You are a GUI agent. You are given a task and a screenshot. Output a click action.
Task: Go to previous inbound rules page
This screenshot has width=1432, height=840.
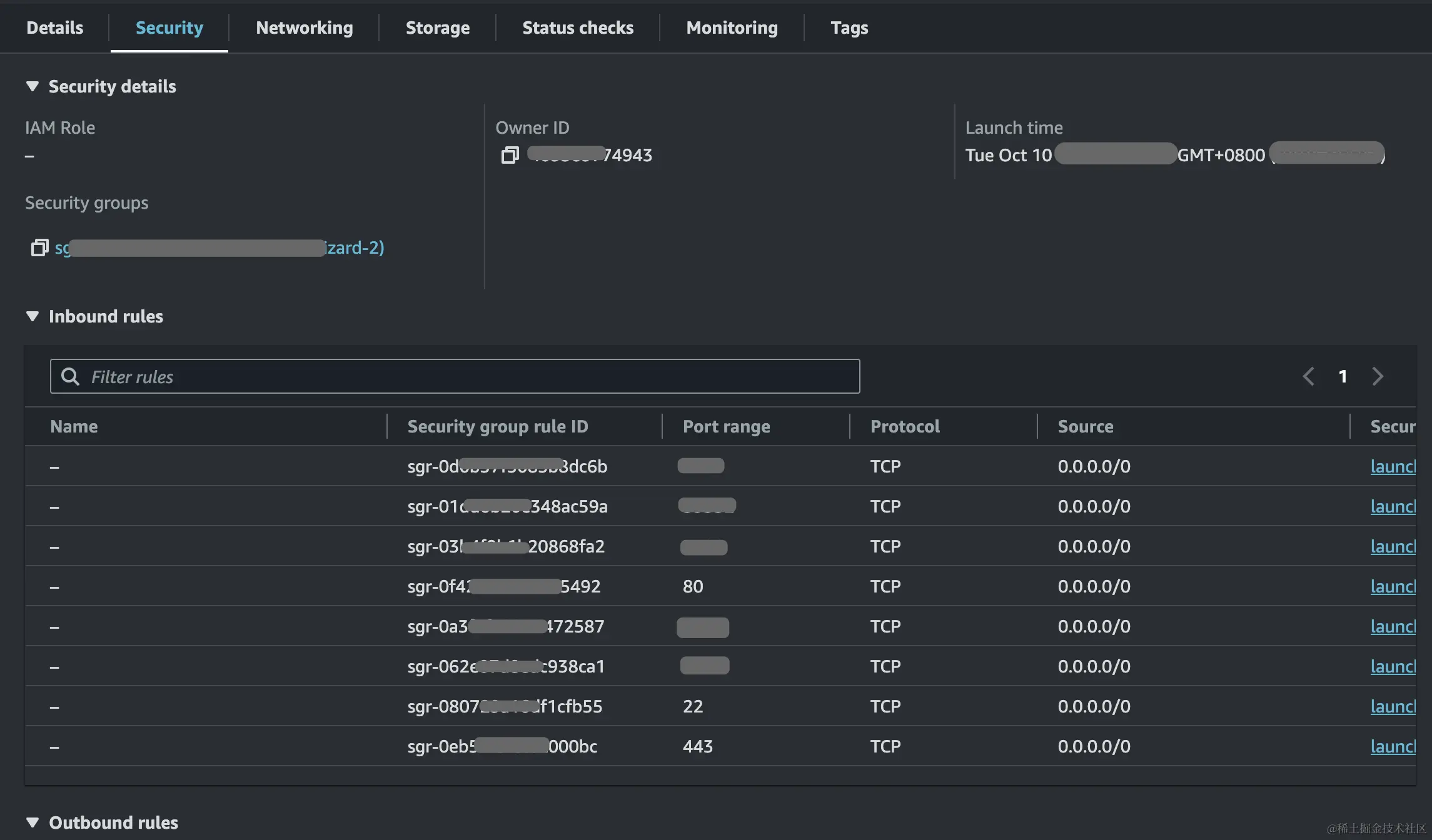pos(1308,376)
